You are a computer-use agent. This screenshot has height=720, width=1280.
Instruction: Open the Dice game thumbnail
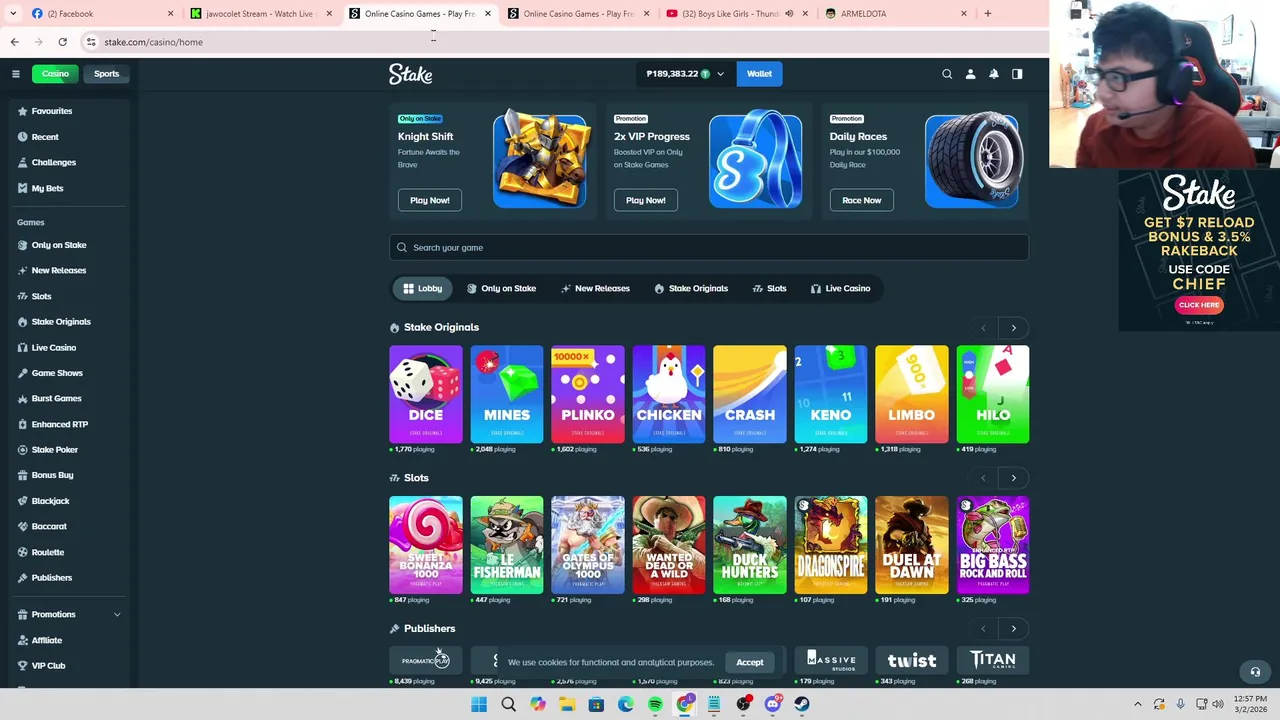point(426,394)
